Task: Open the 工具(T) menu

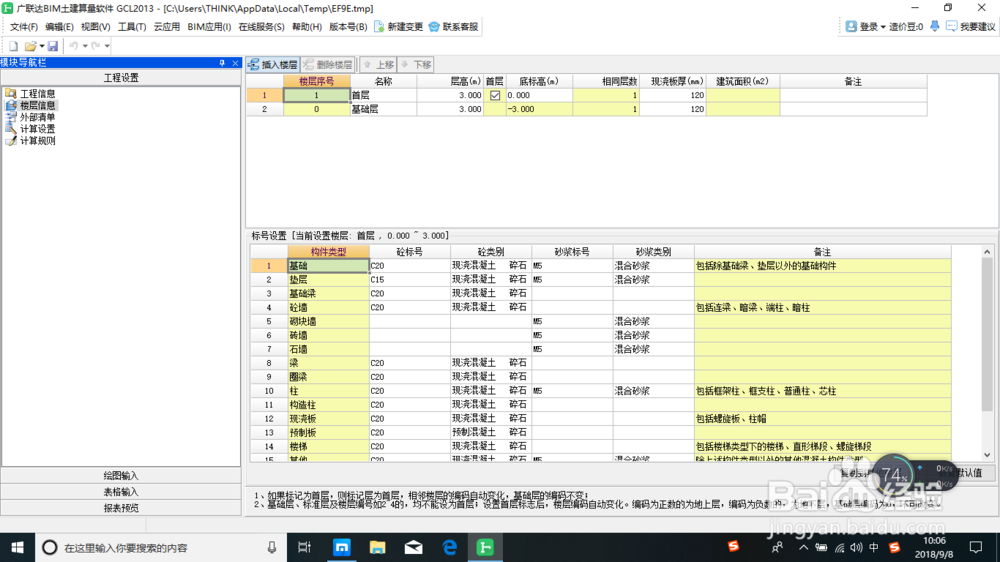Action: coord(132,27)
